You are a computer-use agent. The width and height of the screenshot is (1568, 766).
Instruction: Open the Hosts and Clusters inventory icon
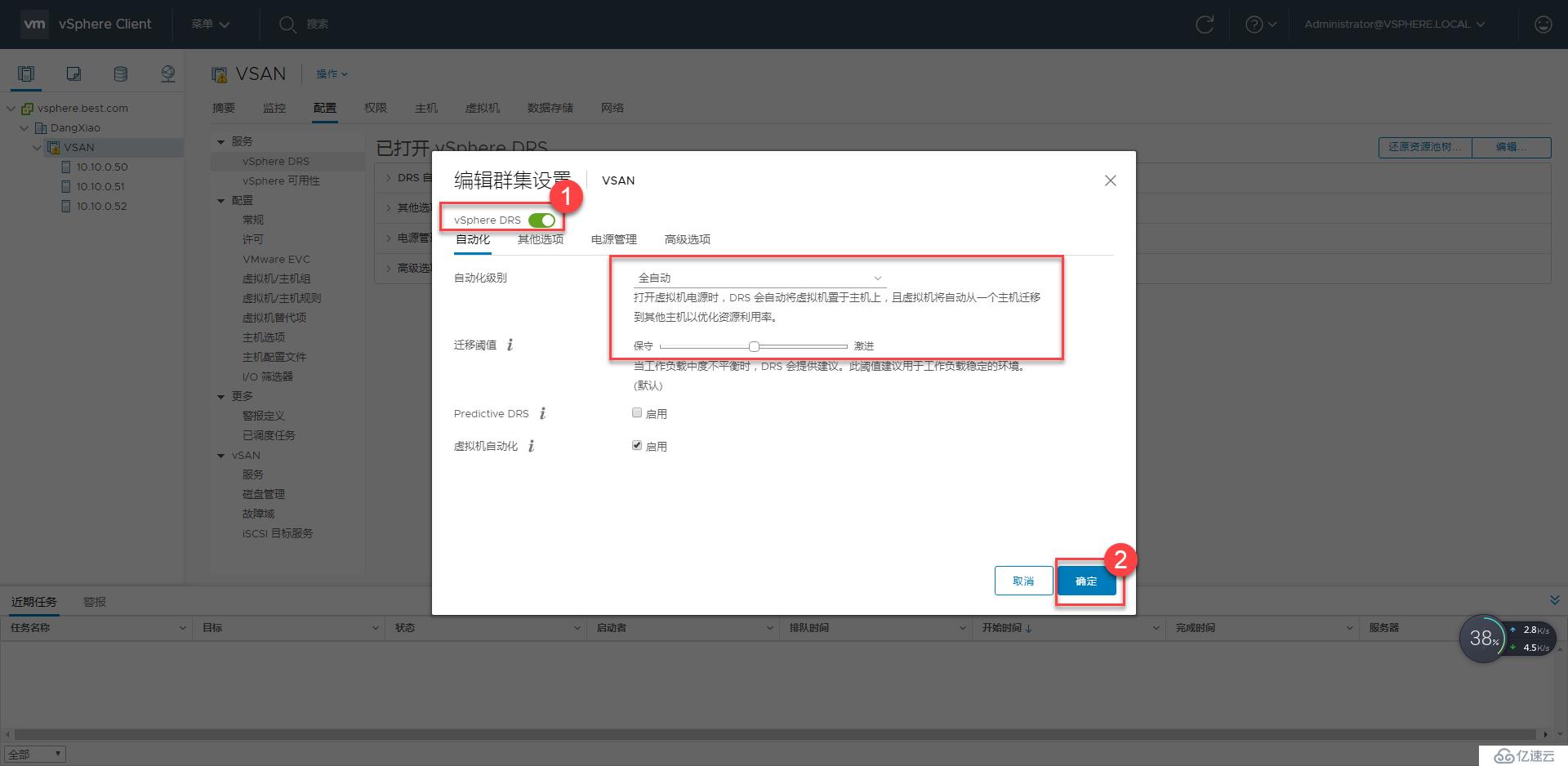[x=26, y=74]
